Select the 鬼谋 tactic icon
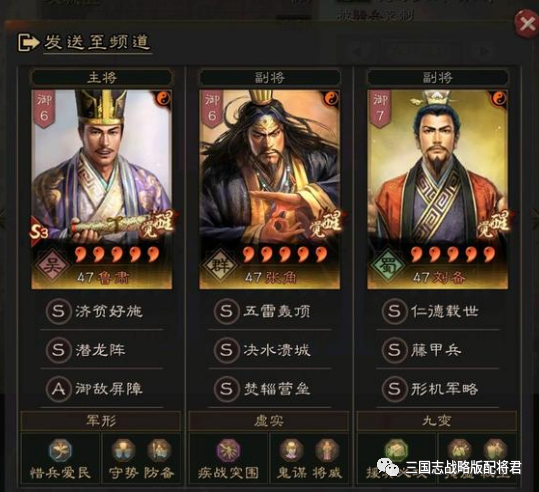 [291, 450]
